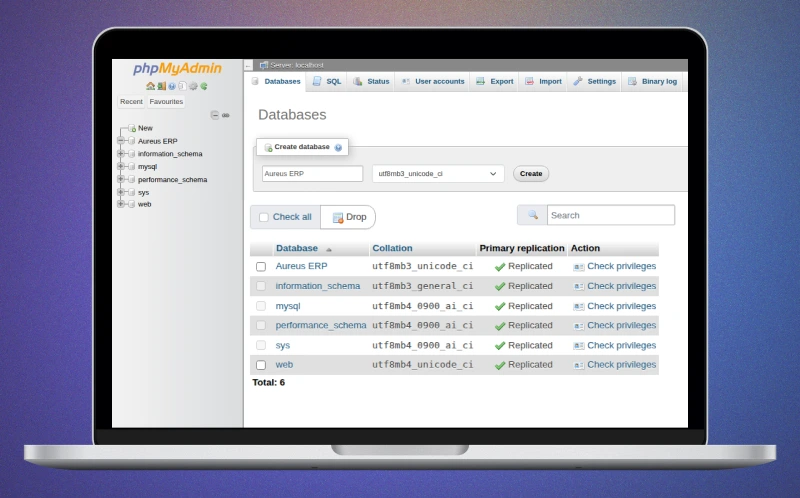Image resolution: width=800 pixels, height=498 pixels.
Task: Select mysql in the navigation tree
Action: pos(147,167)
